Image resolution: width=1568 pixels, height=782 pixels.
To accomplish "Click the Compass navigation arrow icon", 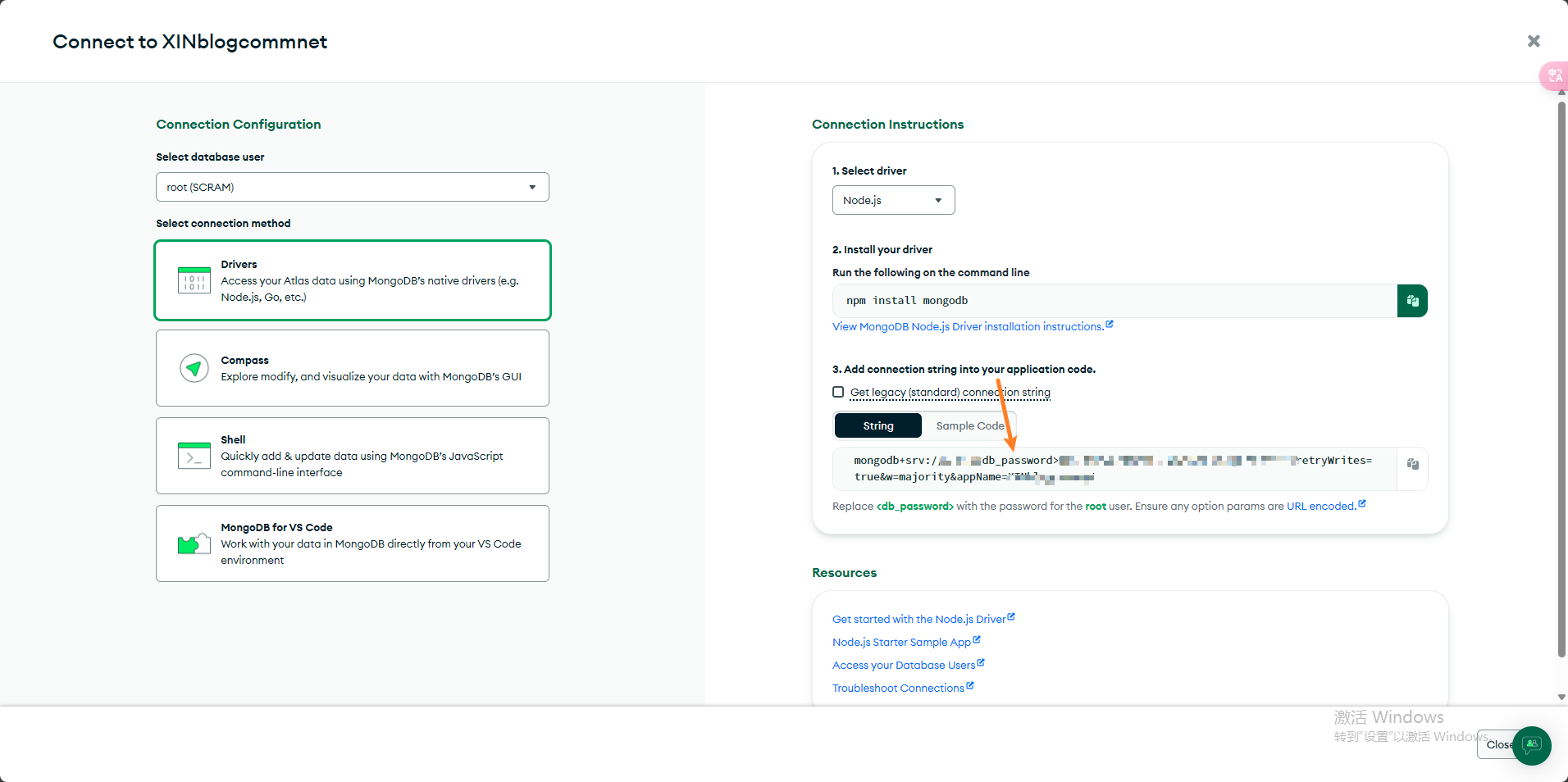I will pos(194,368).
